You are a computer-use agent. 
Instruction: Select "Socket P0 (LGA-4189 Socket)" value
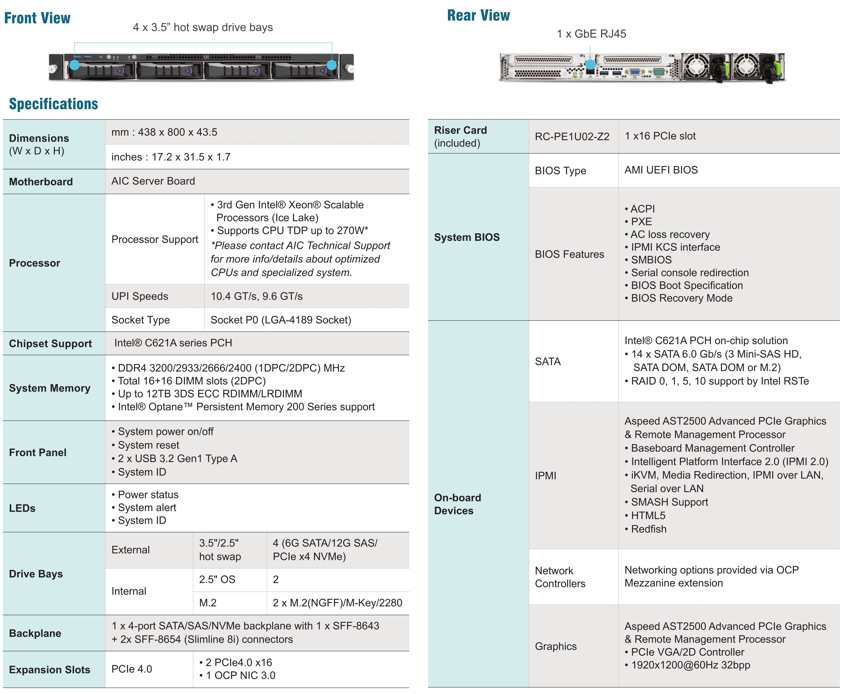[281, 320]
